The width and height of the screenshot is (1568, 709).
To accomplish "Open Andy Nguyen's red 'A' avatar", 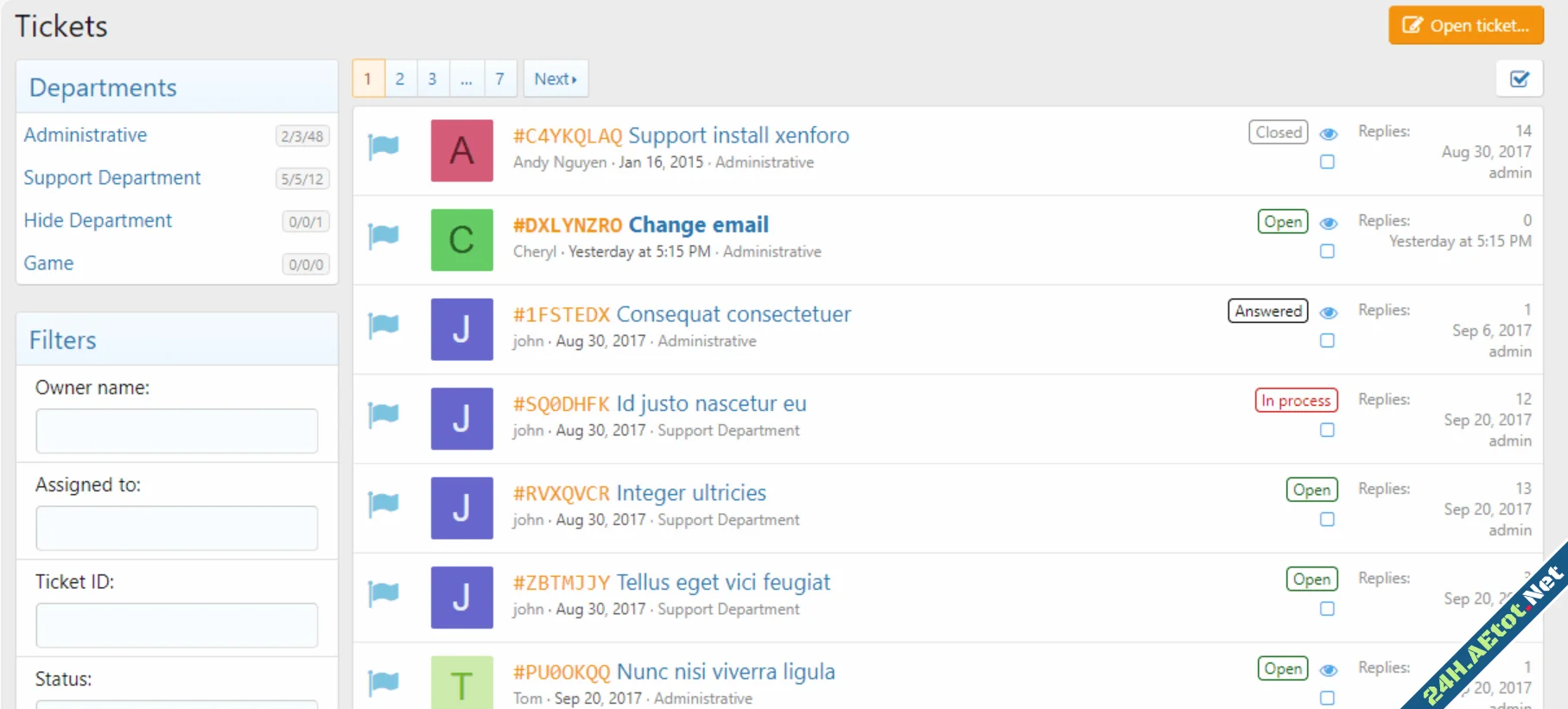I will point(461,150).
